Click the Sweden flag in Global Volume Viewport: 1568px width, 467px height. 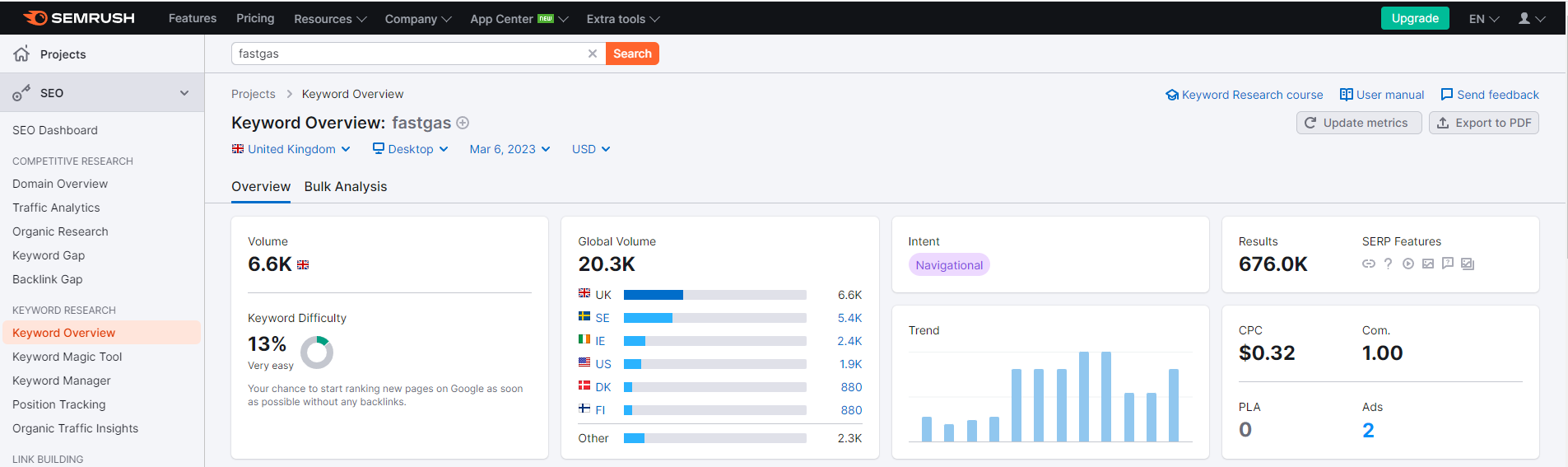[x=584, y=316]
